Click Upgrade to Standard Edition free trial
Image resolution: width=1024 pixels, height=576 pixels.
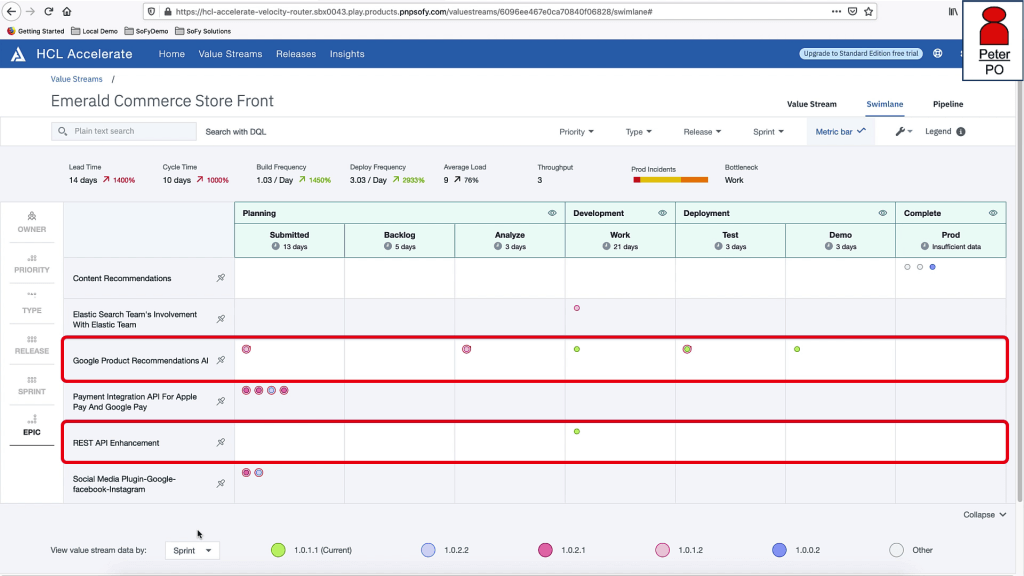click(x=860, y=54)
